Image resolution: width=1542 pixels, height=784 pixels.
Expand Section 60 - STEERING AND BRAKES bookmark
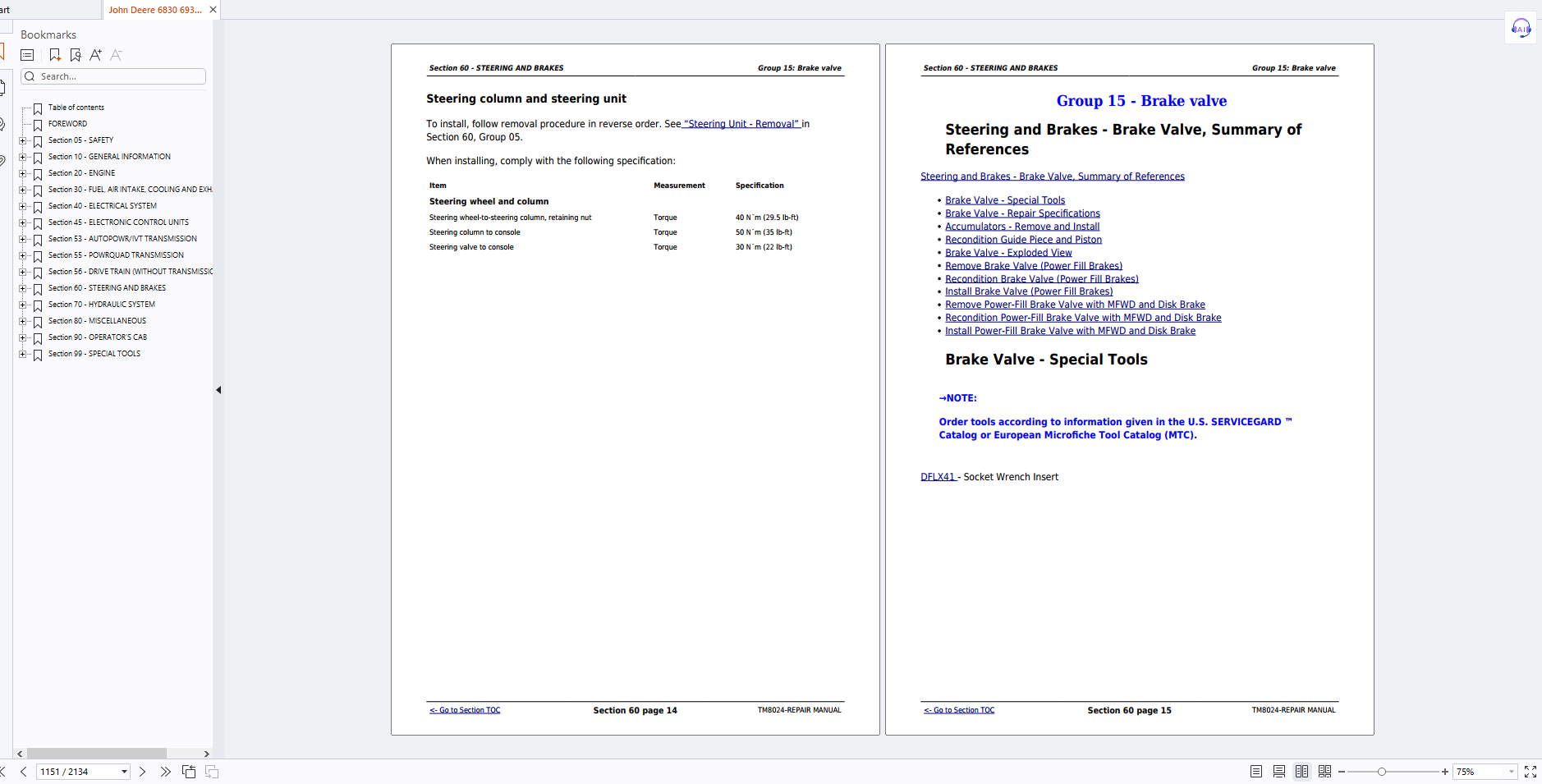[x=23, y=288]
